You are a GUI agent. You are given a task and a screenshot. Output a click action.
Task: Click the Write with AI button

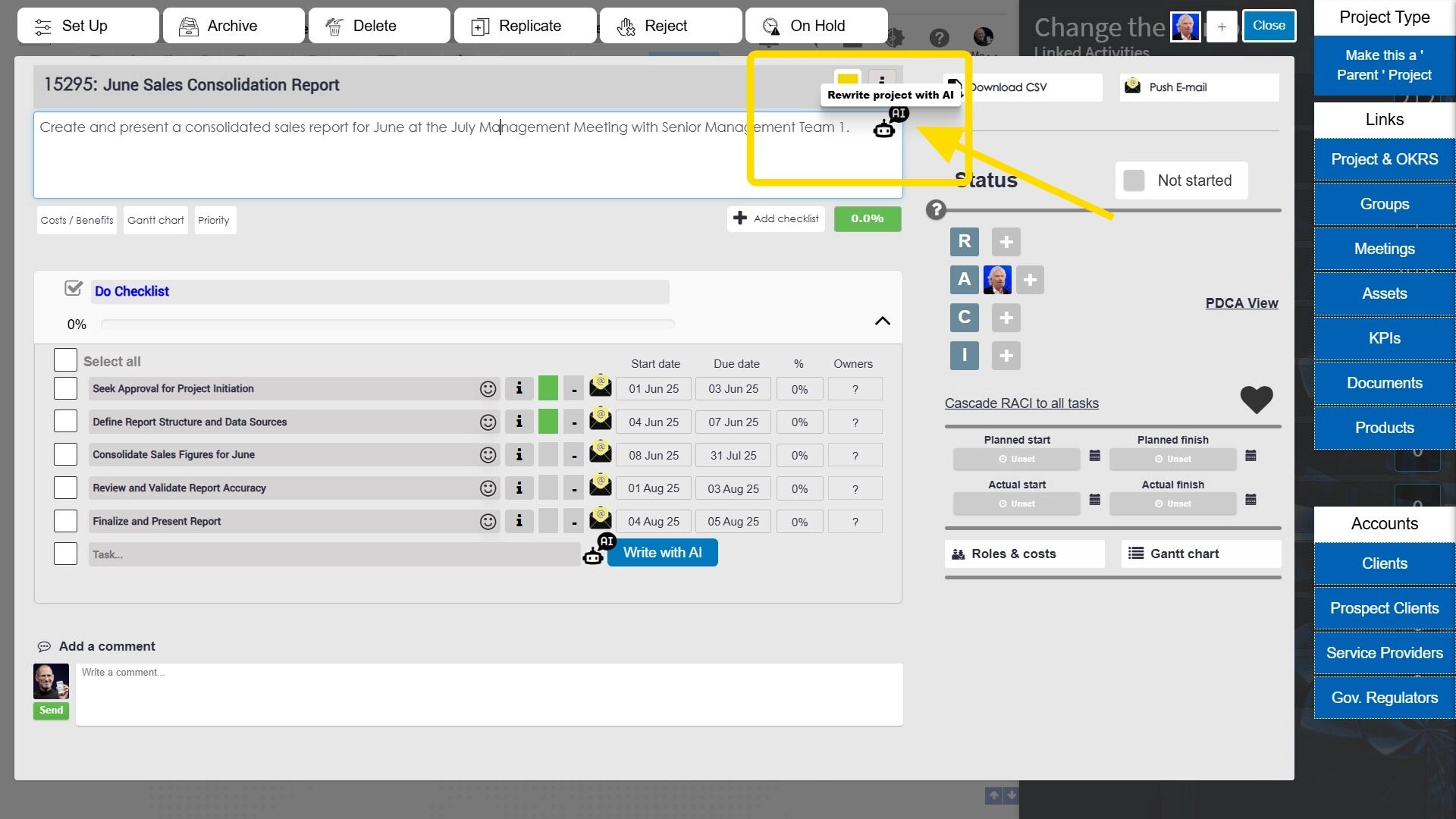click(662, 553)
